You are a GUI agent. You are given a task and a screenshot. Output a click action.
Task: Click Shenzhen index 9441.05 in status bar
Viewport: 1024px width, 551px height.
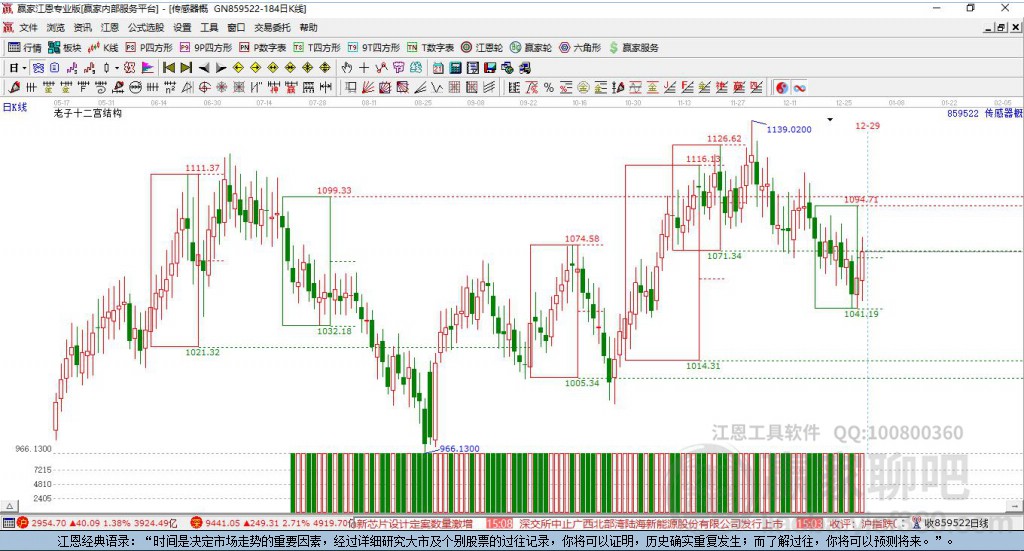pyautogui.click(x=222, y=523)
